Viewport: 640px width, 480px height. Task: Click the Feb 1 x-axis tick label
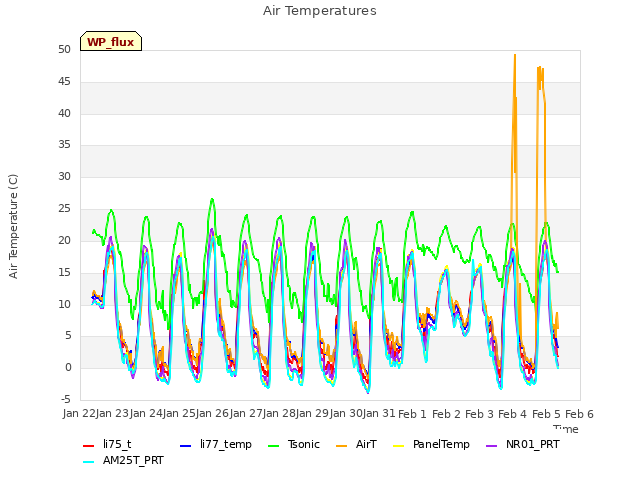412,414
